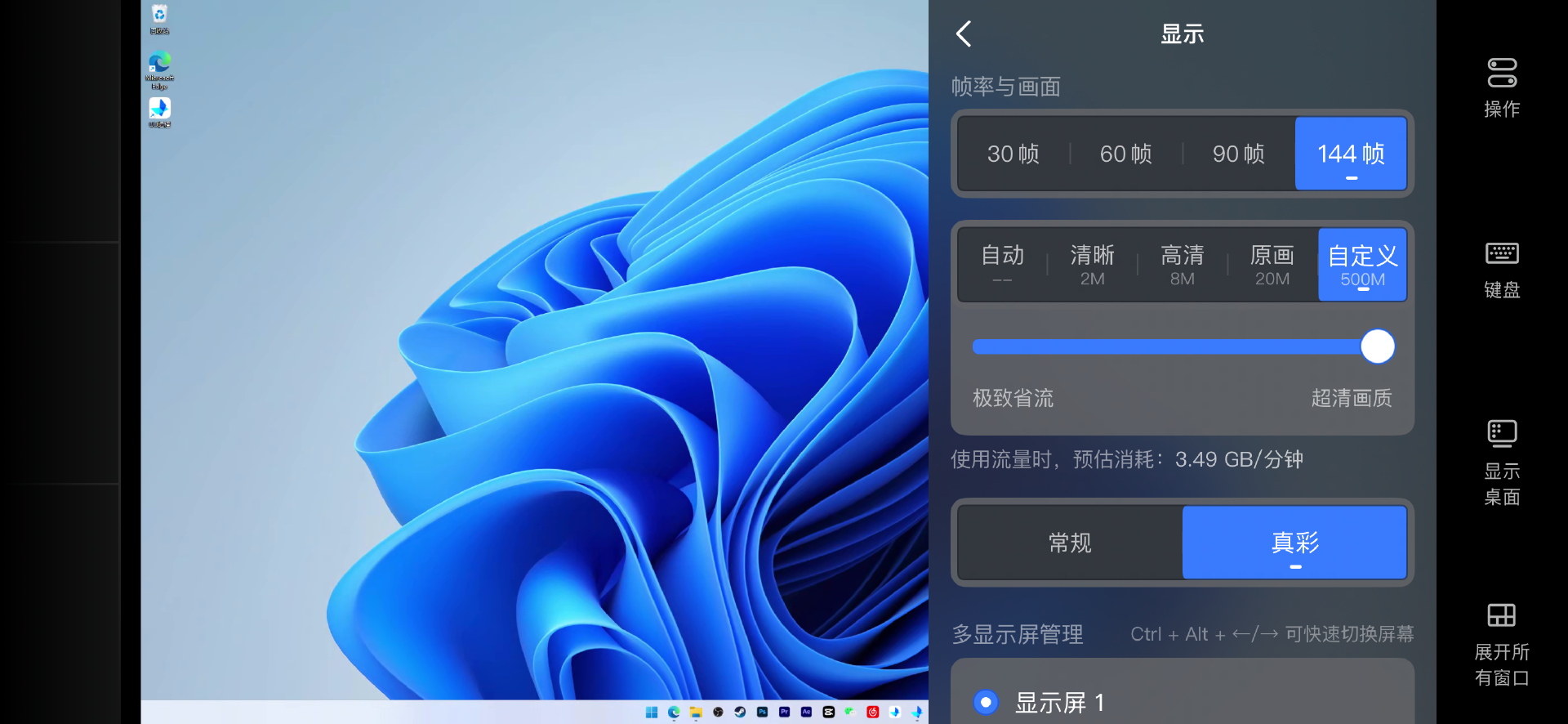
Task: Choose 原画 20M picture quality
Action: [1272, 265]
